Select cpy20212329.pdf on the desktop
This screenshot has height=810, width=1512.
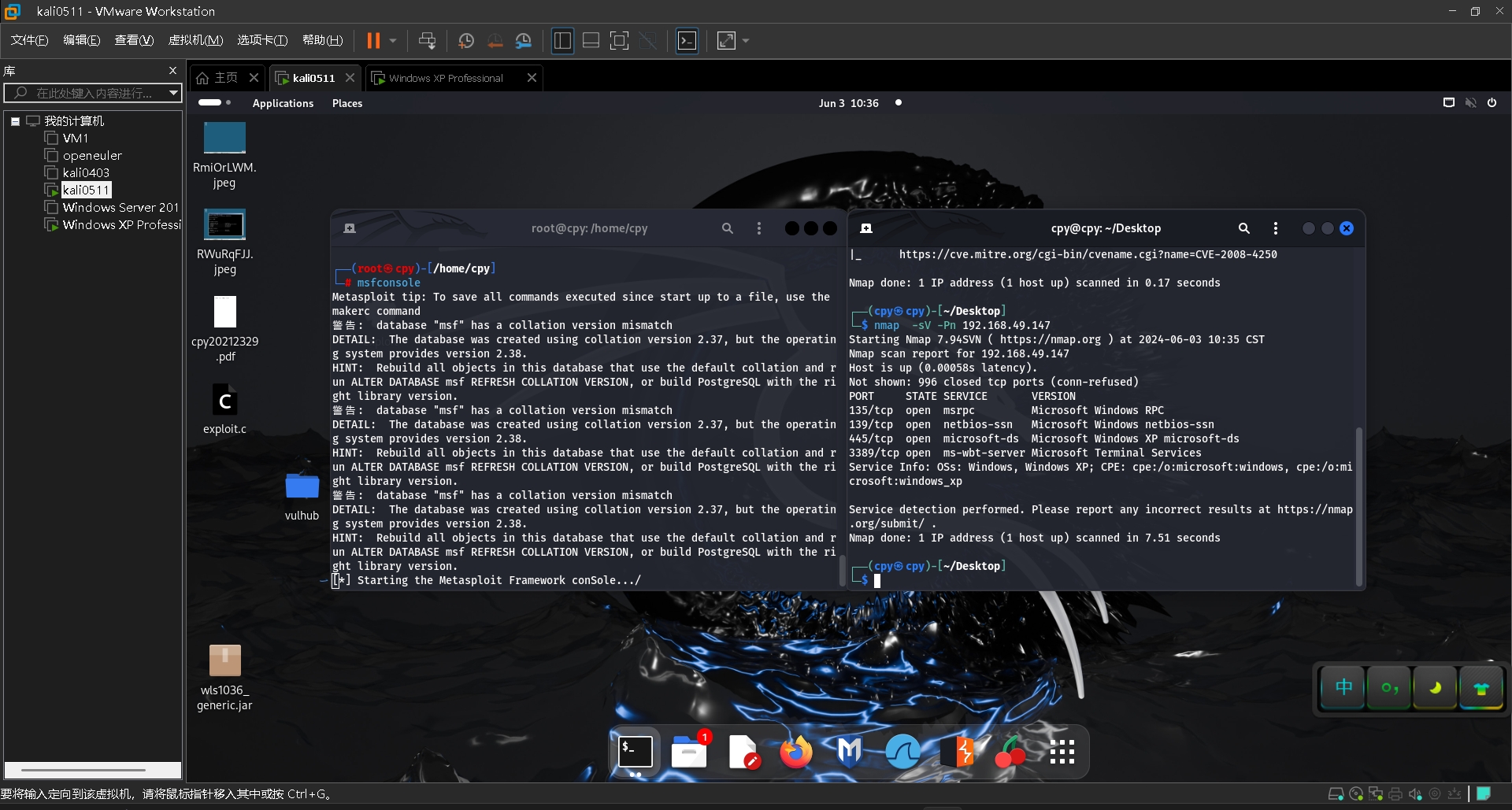click(224, 329)
